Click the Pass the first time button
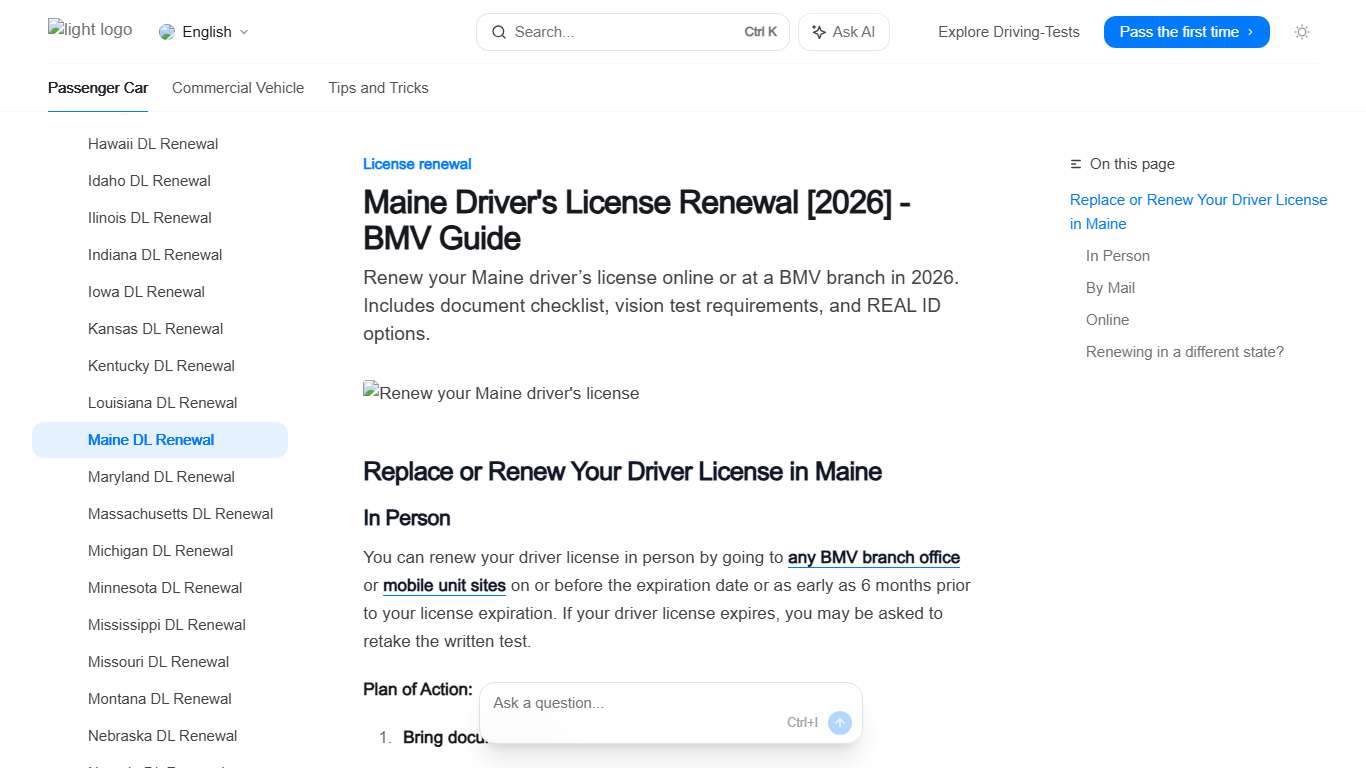 (x=1186, y=32)
